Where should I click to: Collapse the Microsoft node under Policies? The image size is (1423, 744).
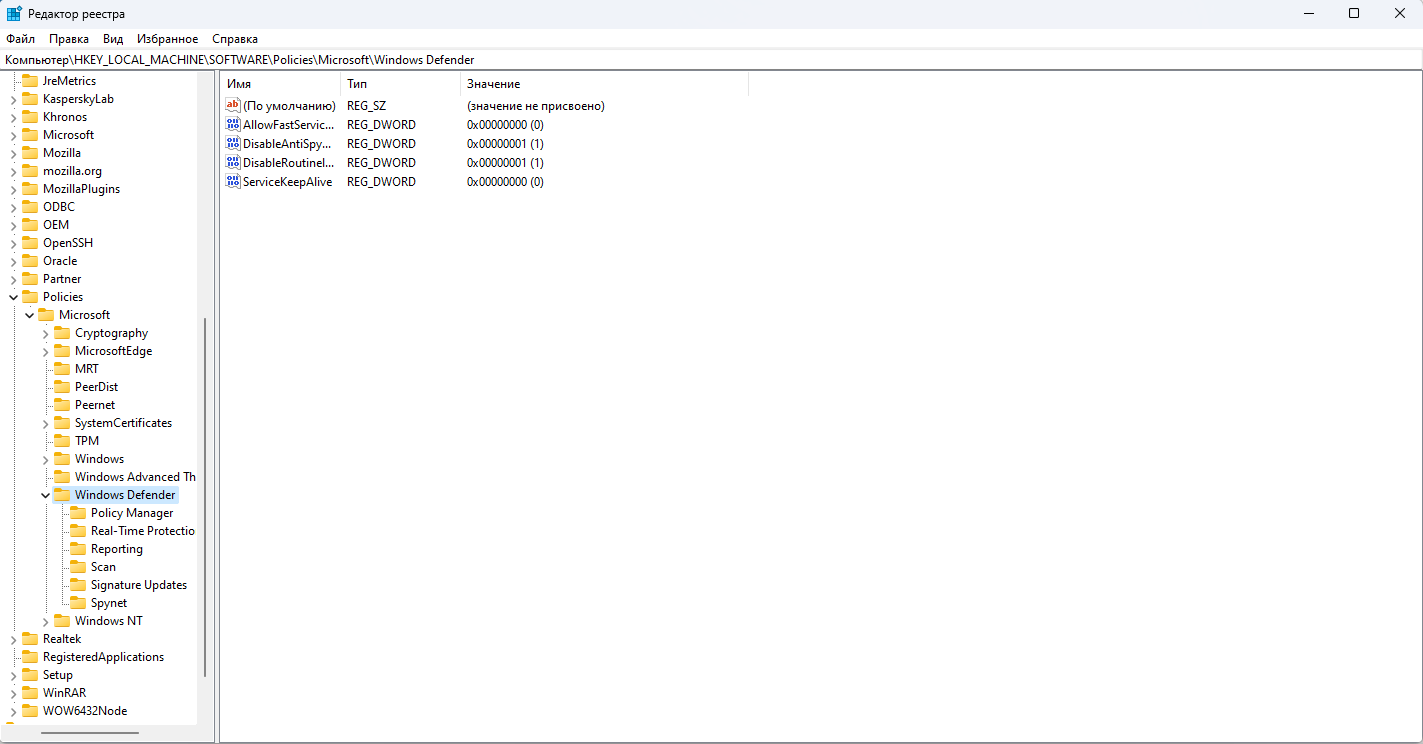tap(29, 315)
